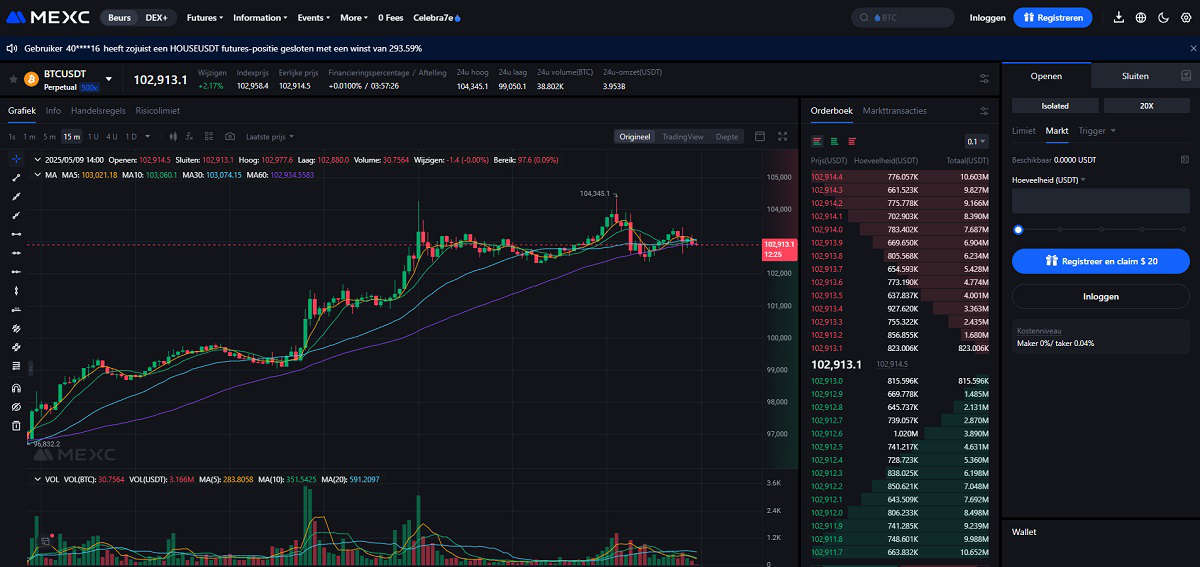Open the settings gear in top header
The image size is (1200, 567).
(1185, 18)
